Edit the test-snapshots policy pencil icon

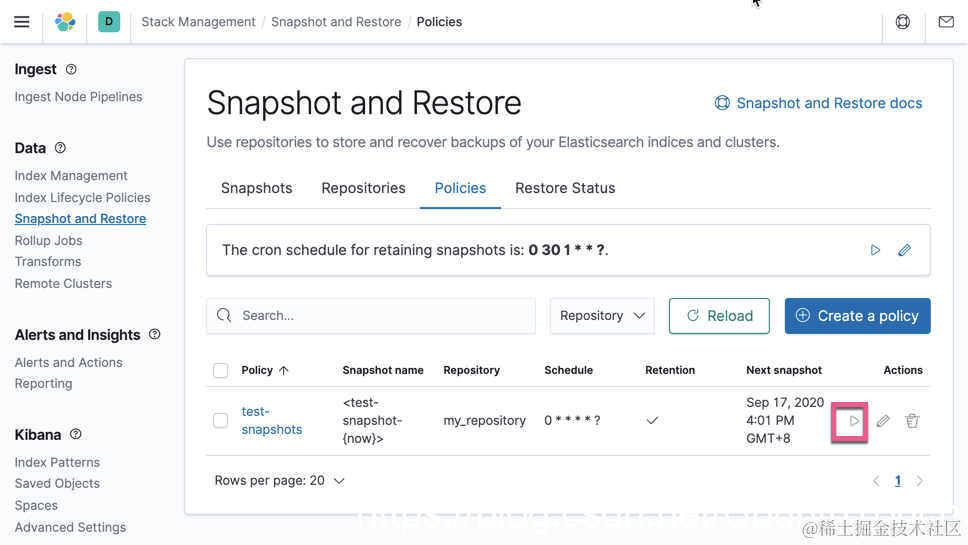(x=883, y=421)
